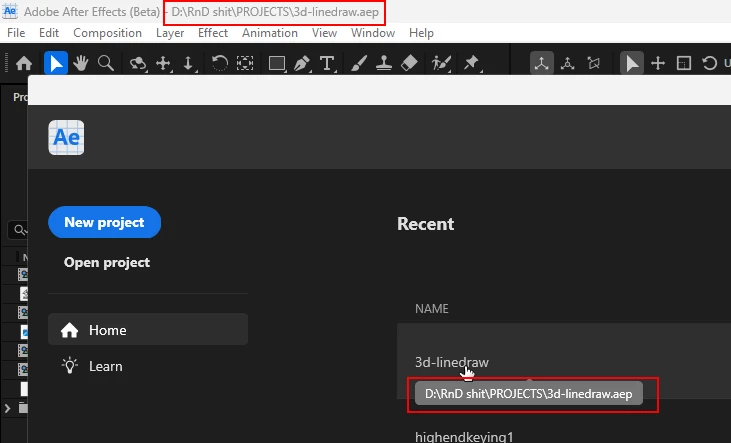Open the View menu
Screen dimensions: 731x443
coord(324,33)
